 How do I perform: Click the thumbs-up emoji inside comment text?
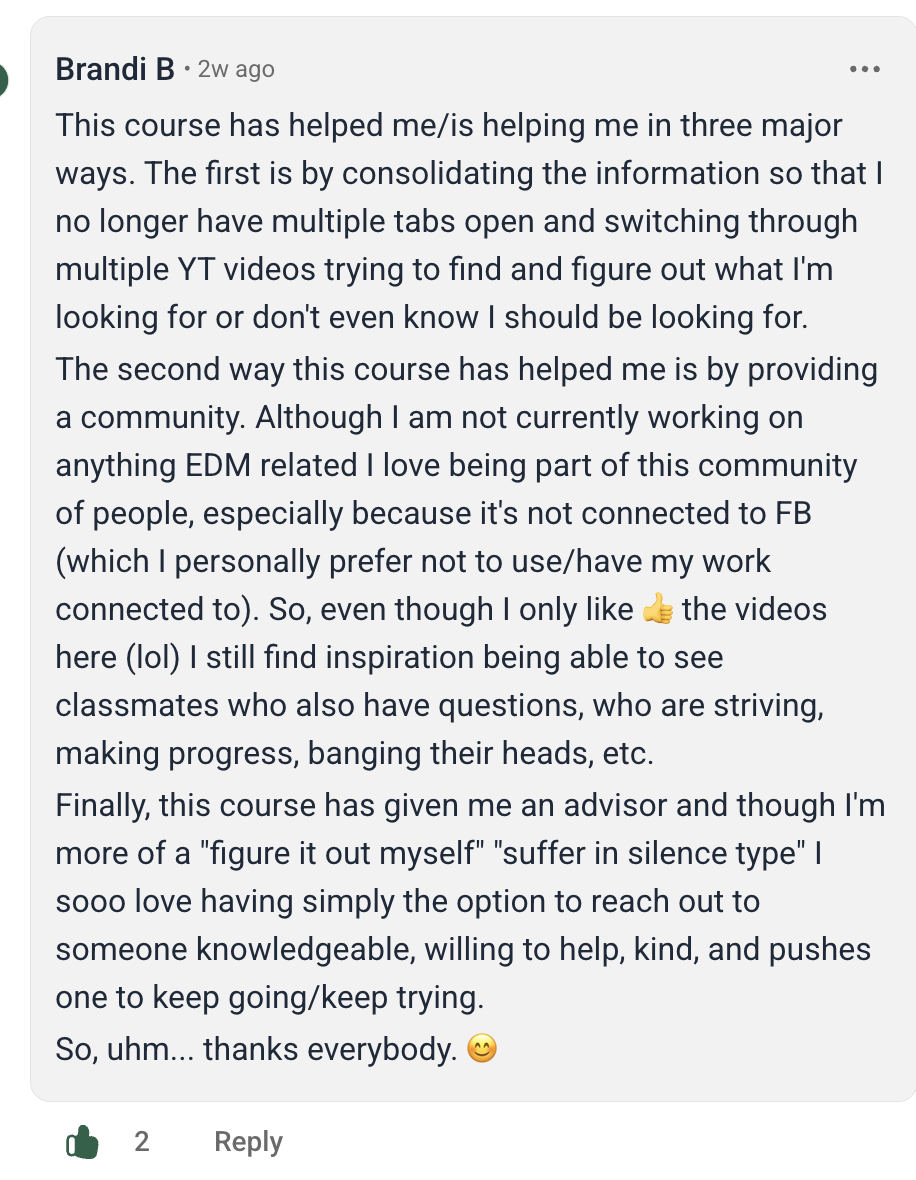pos(658,609)
